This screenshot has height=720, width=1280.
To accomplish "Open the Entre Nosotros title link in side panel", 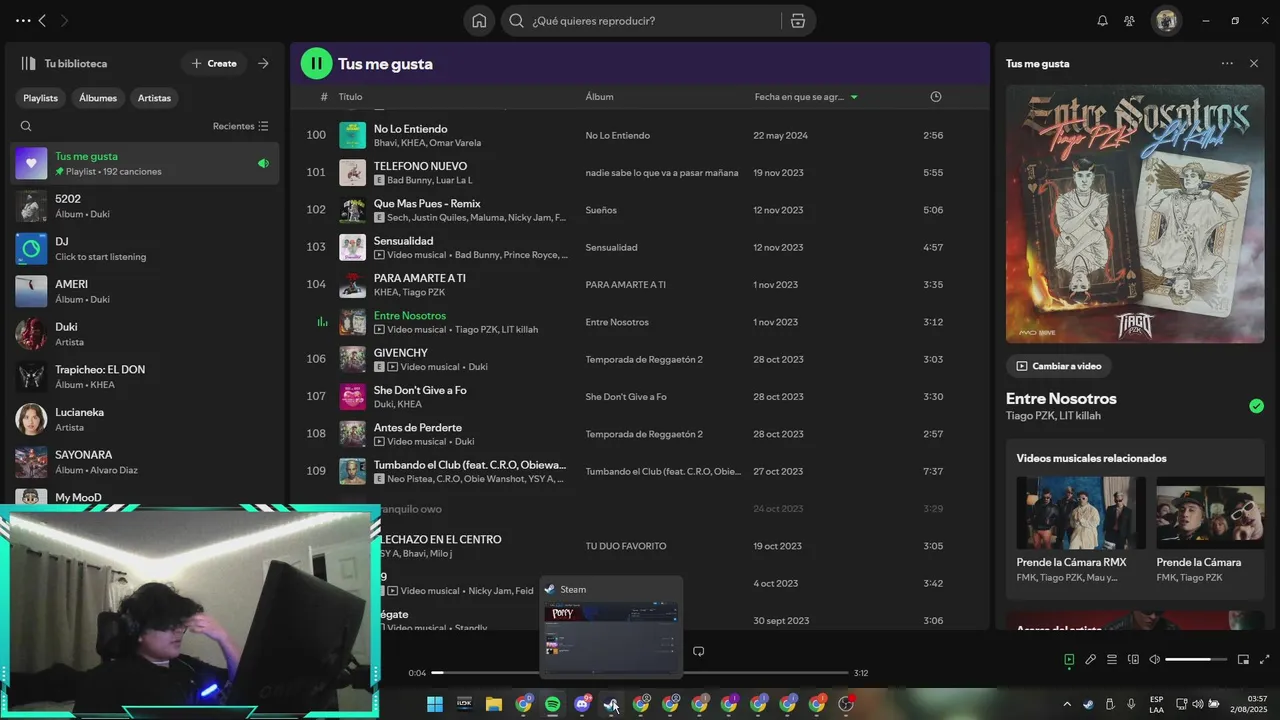I will pos(1061,398).
